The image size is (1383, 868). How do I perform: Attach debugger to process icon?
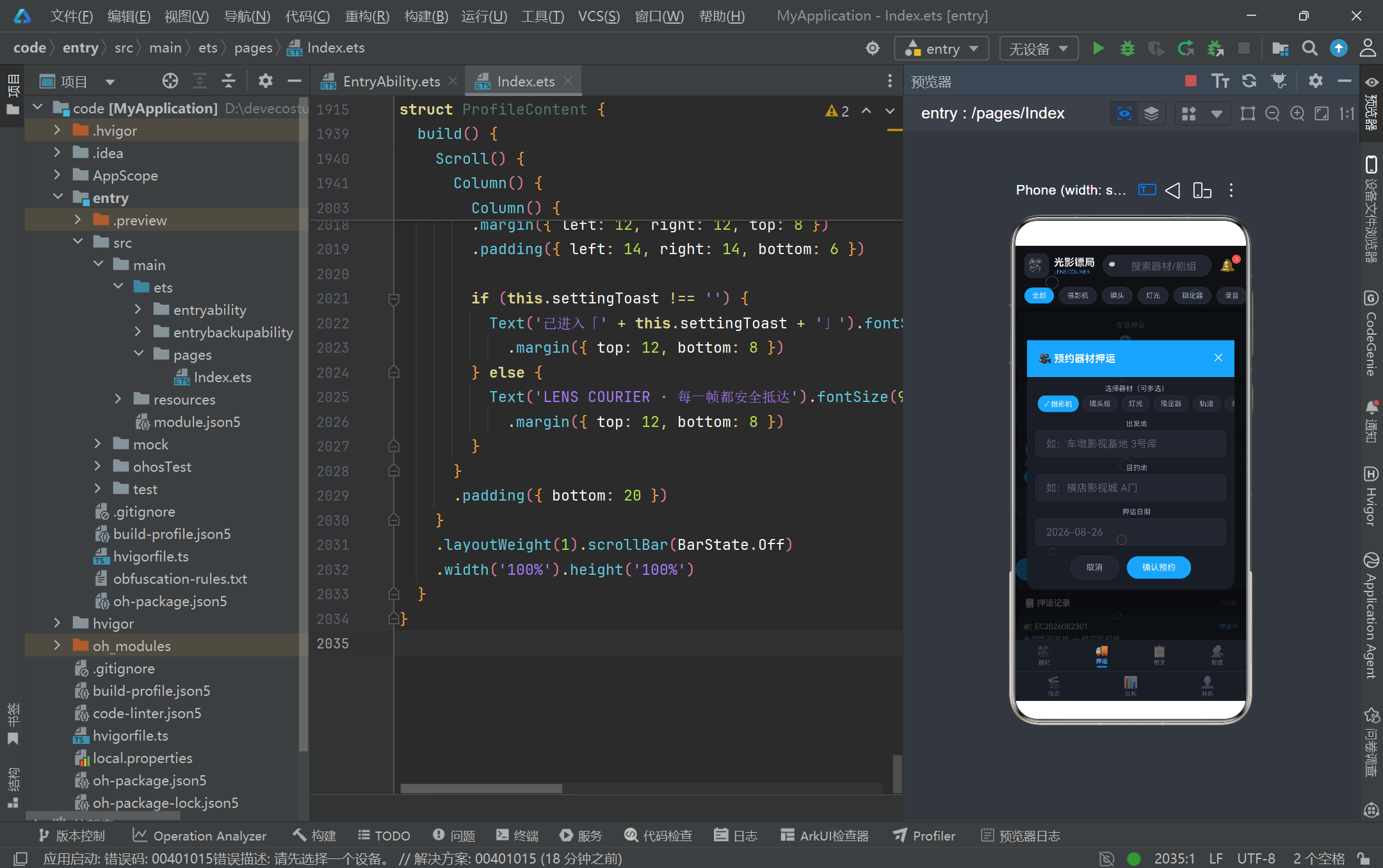tap(1215, 48)
